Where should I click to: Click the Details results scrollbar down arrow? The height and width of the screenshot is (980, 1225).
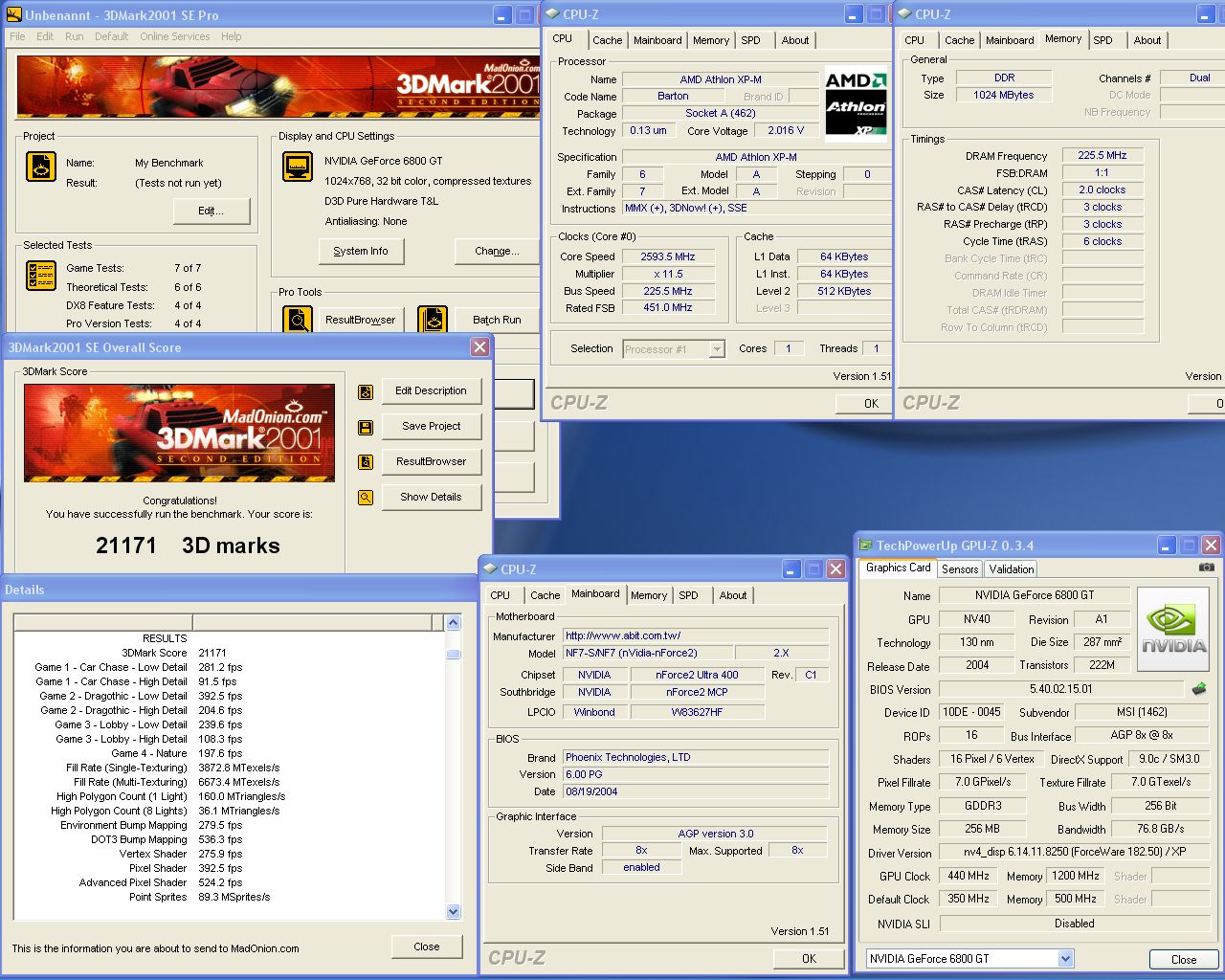tap(454, 912)
